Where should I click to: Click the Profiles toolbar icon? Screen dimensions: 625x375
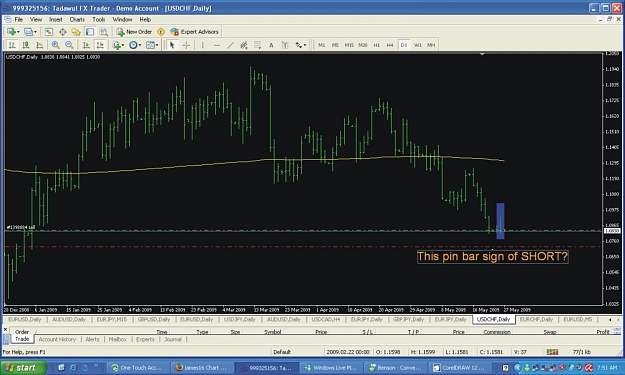(28, 32)
